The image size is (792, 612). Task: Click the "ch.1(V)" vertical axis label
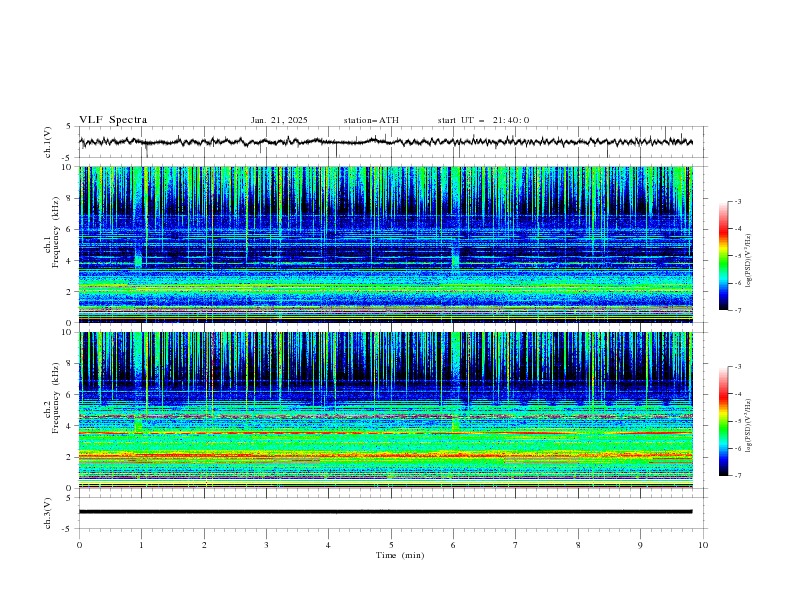48,142
